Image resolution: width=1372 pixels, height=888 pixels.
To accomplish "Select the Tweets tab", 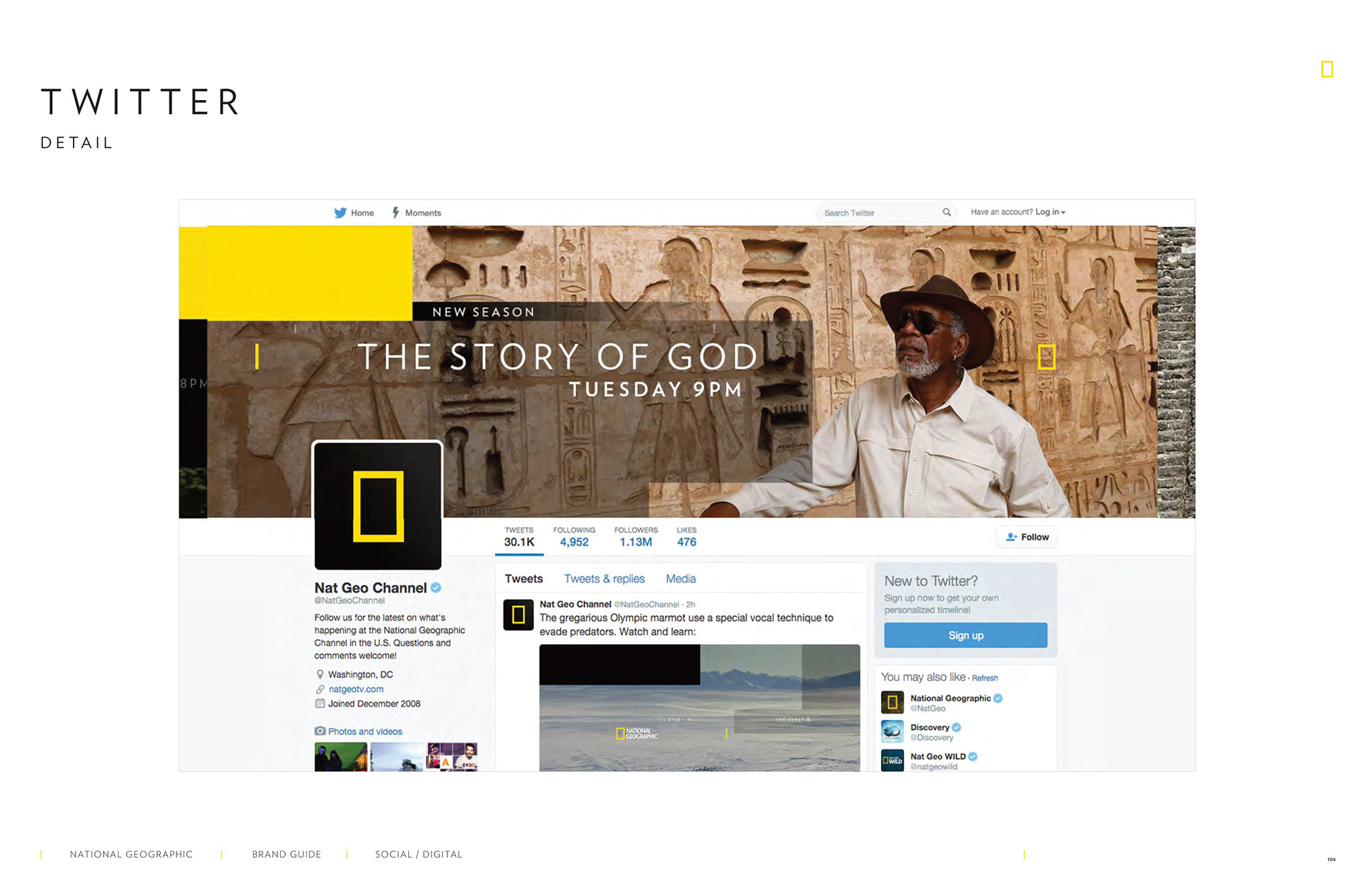I will pos(524,579).
